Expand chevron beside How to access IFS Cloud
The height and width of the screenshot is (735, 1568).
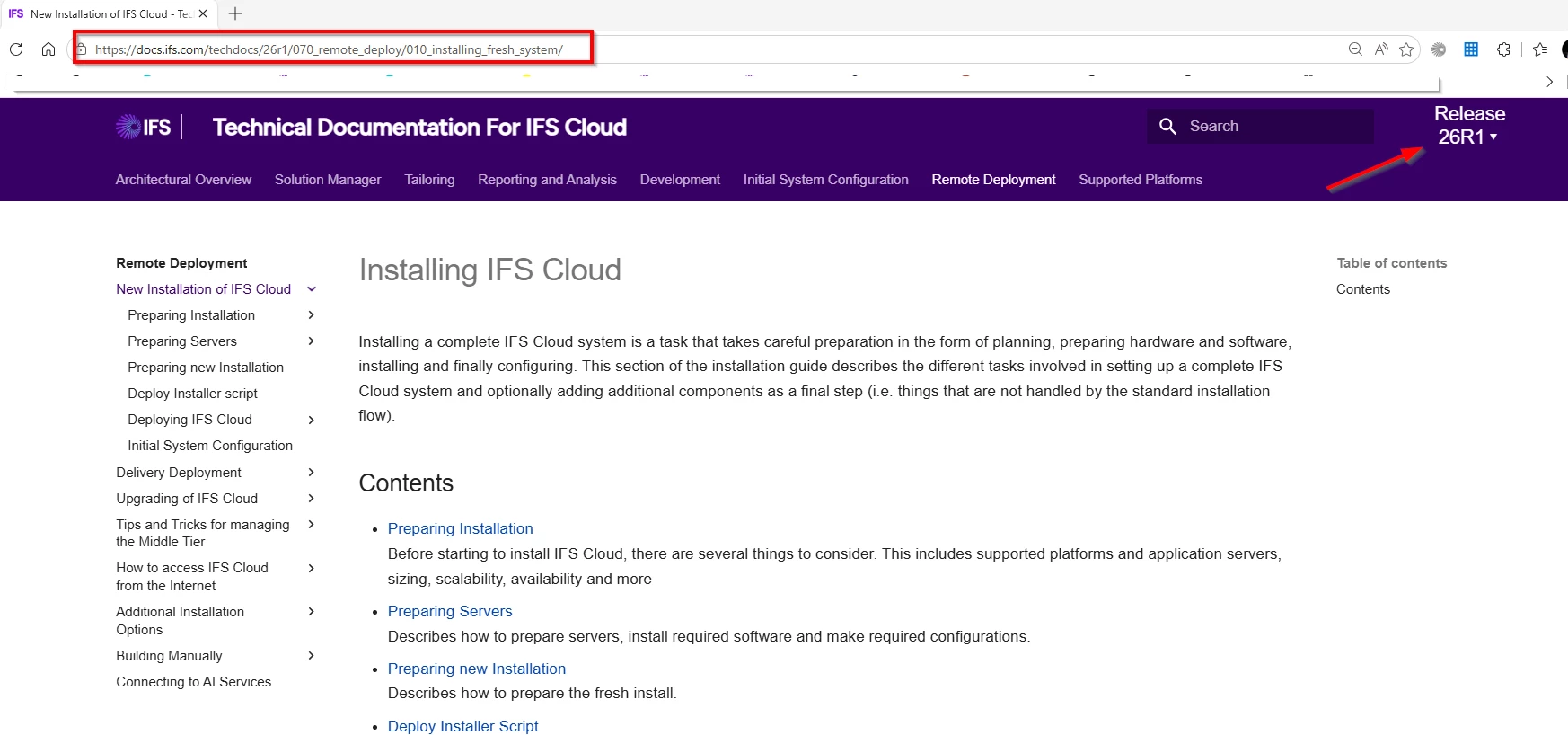click(x=312, y=568)
